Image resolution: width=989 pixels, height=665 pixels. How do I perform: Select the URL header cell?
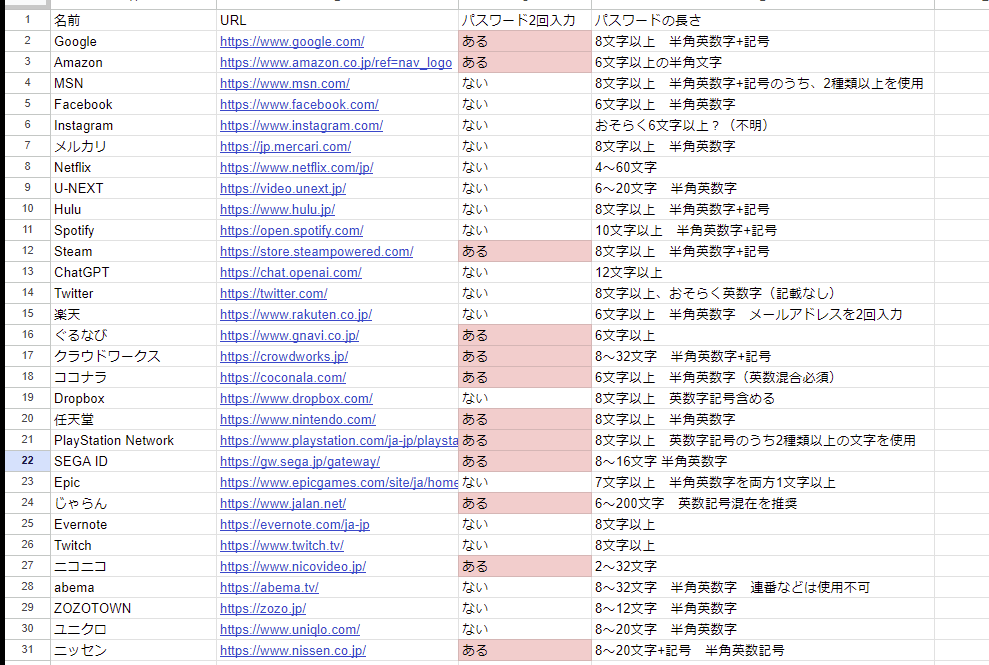(x=337, y=20)
